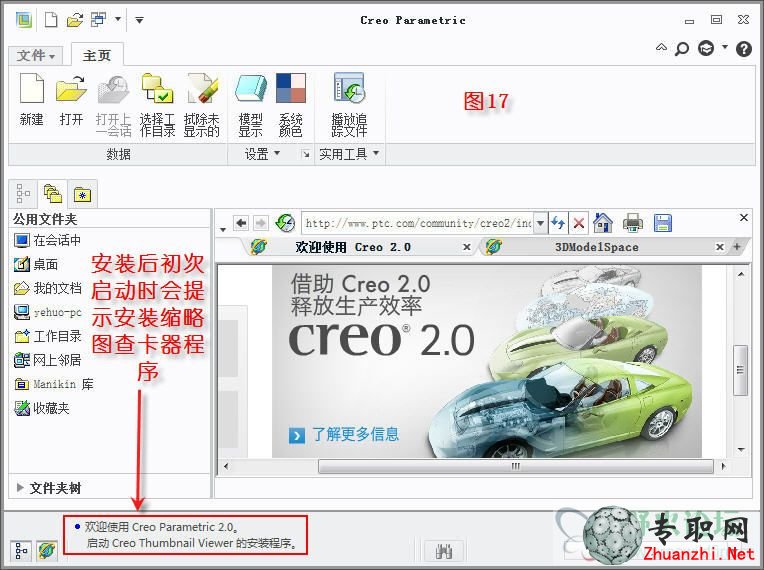Click quick access New file icon
The width and height of the screenshot is (764, 570).
coord(51,20)
